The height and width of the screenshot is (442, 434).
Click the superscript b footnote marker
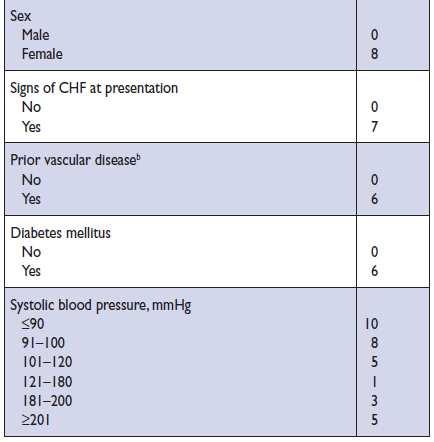[x=138, y=157]
